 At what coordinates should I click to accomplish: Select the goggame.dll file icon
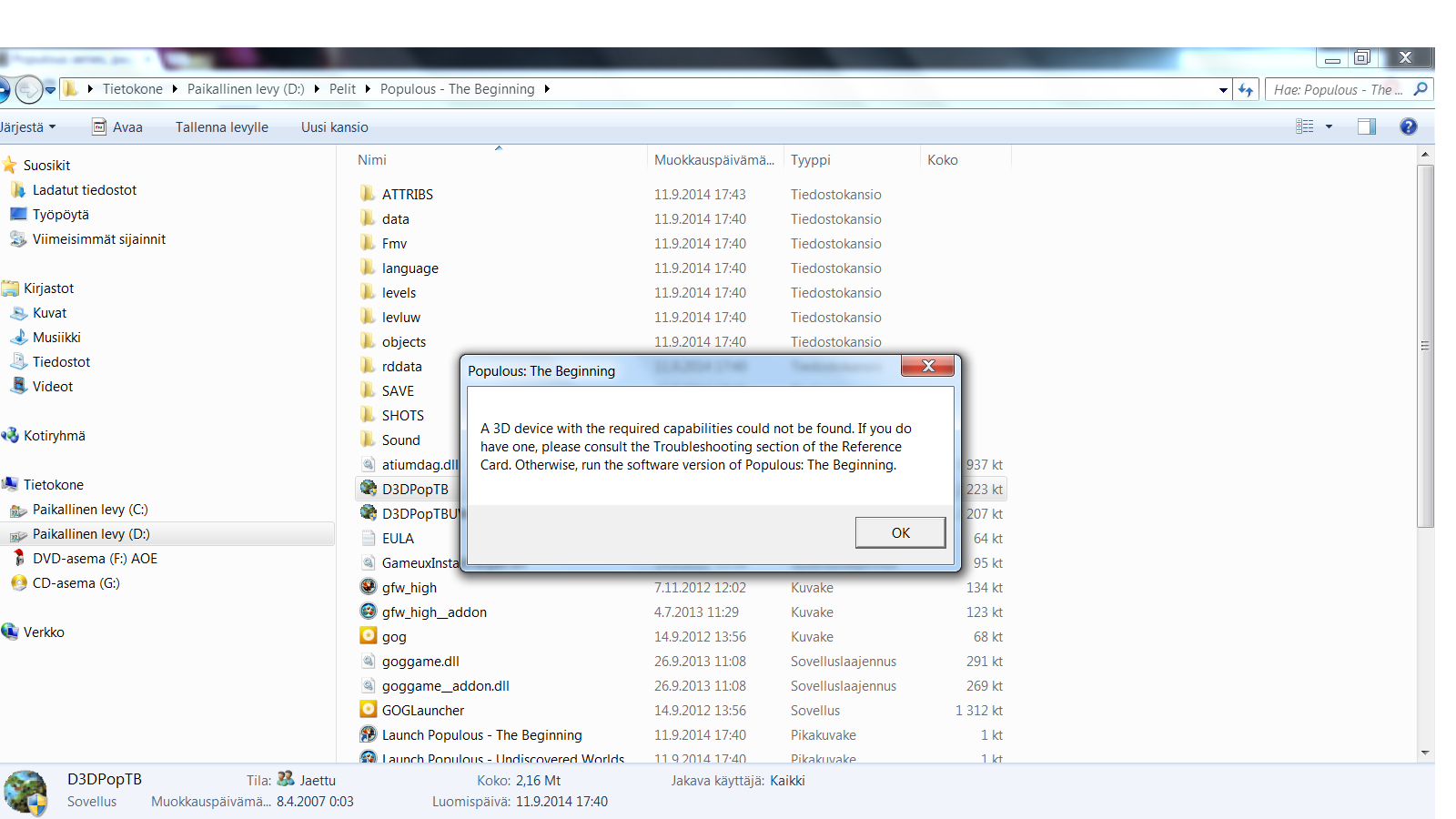(x=368, y=661)
